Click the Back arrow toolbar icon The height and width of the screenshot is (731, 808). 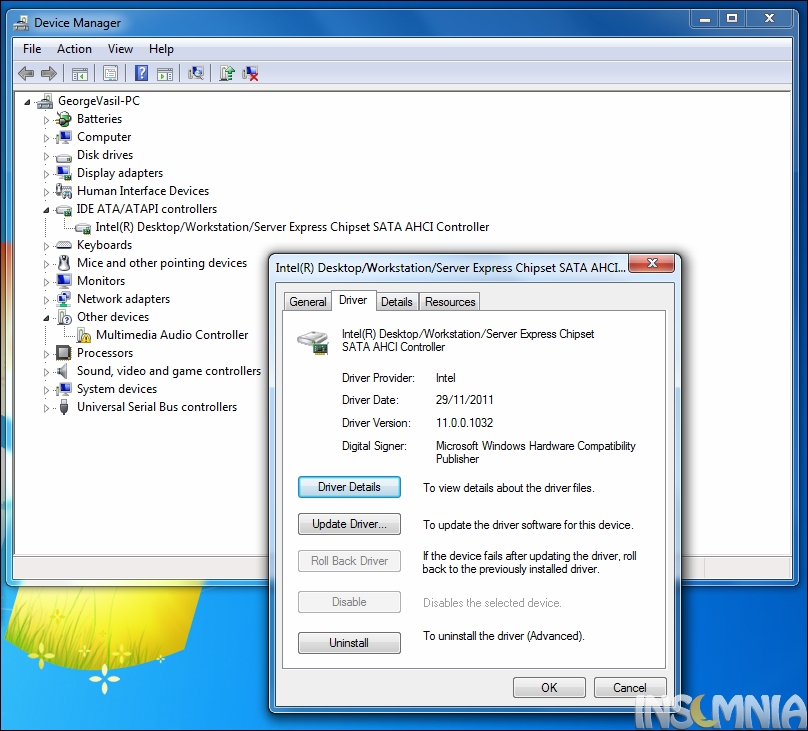pos(26,74)
